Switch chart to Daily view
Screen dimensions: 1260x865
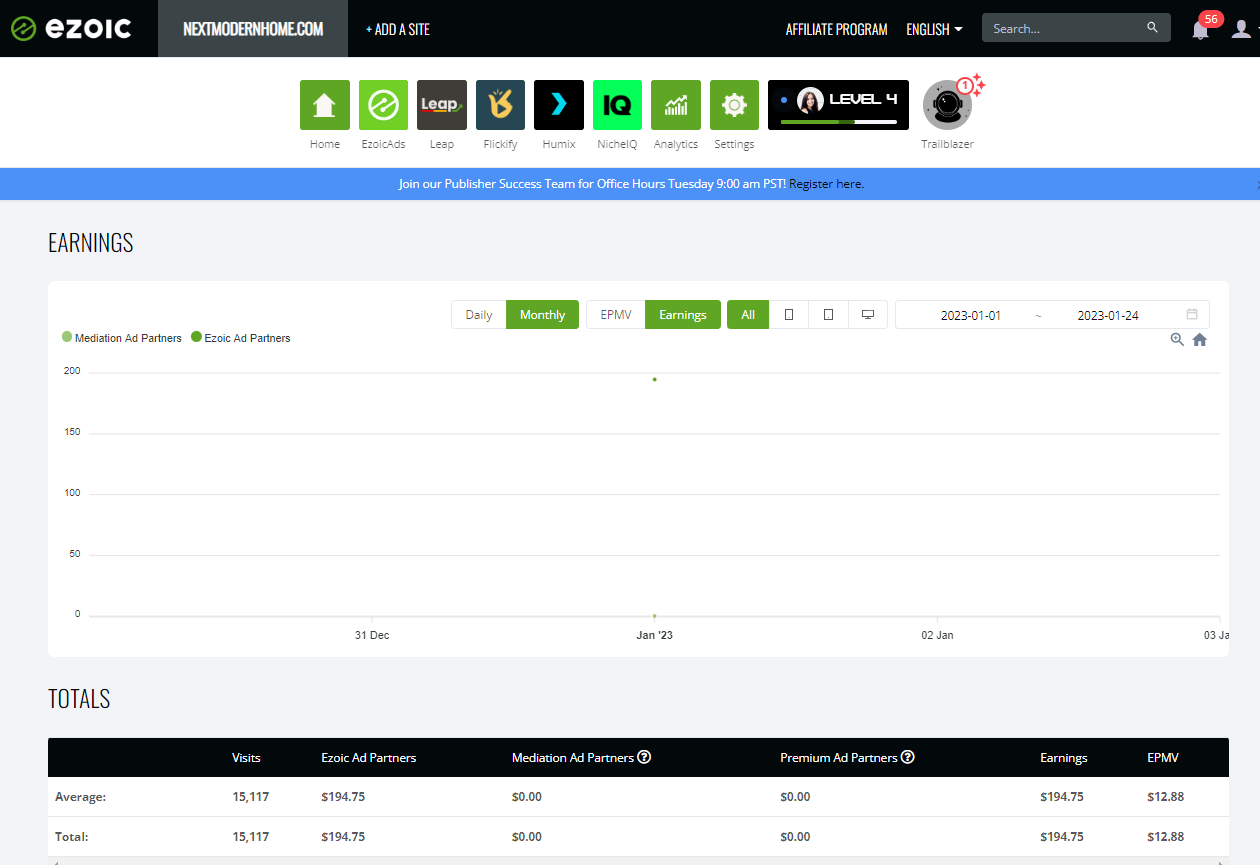point(479,315)
